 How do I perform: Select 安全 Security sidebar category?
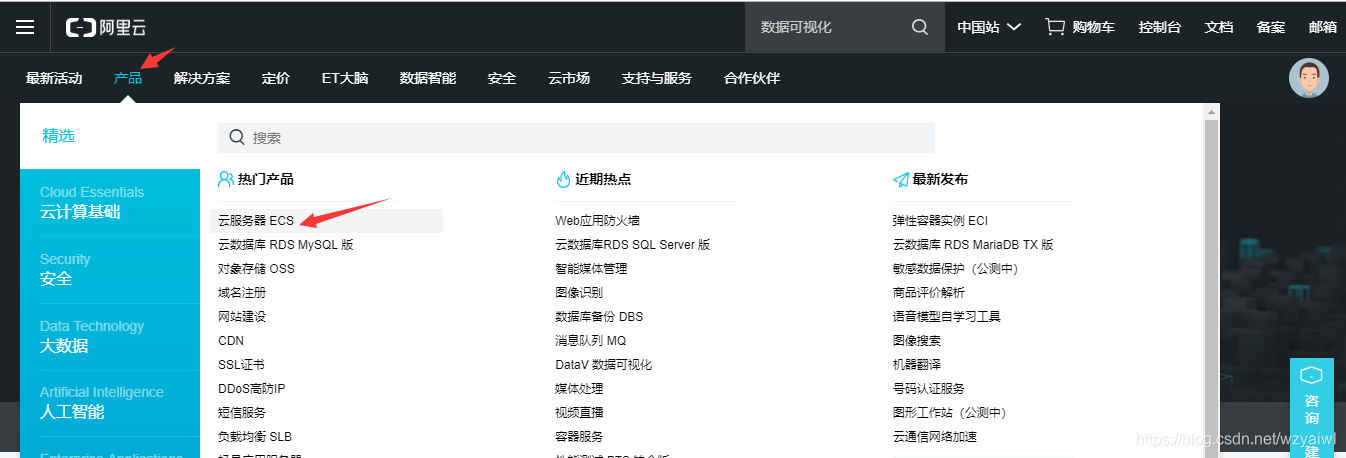tap(110, 269)
